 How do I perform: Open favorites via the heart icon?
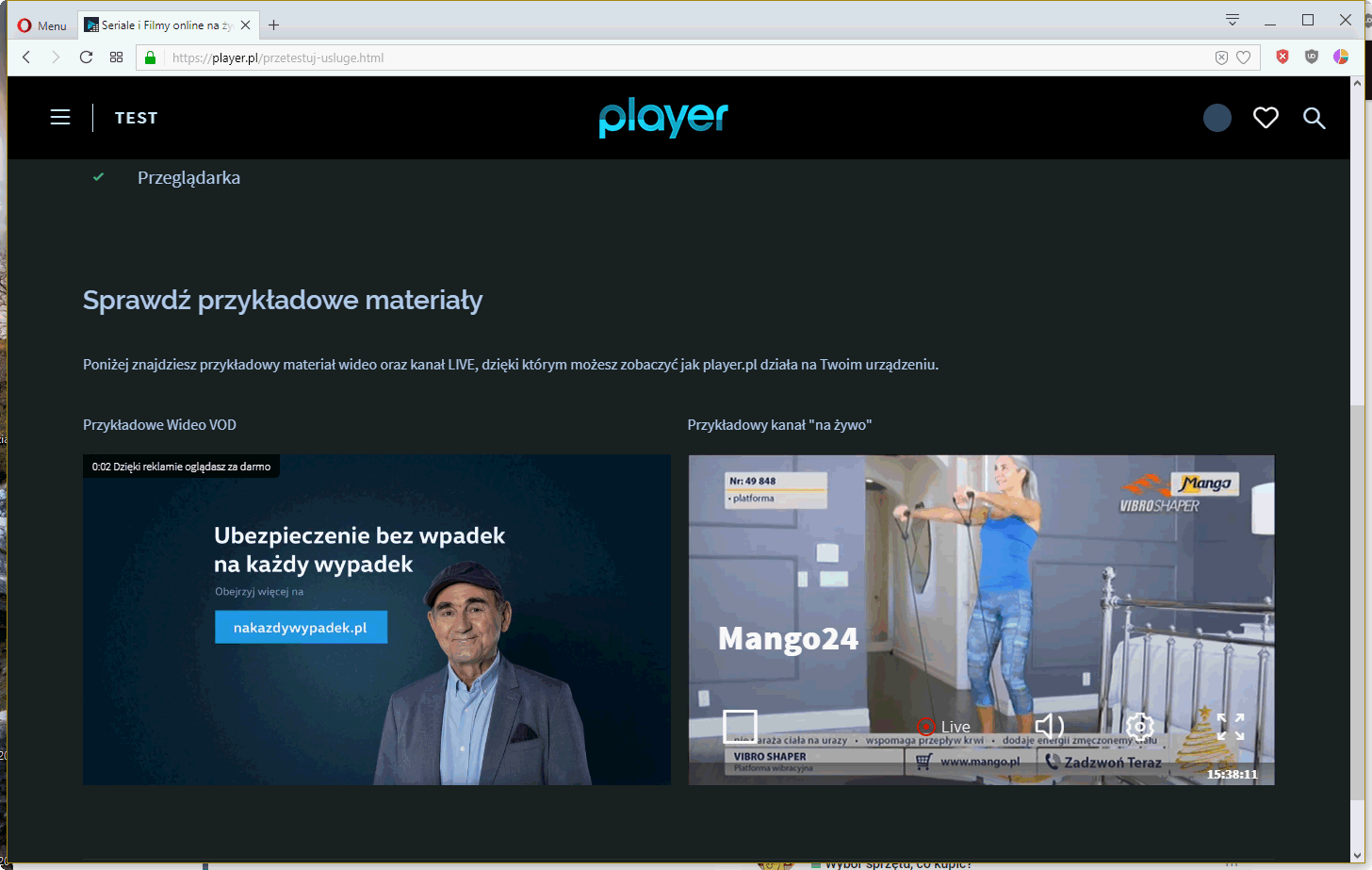[x=1266, y=118]
